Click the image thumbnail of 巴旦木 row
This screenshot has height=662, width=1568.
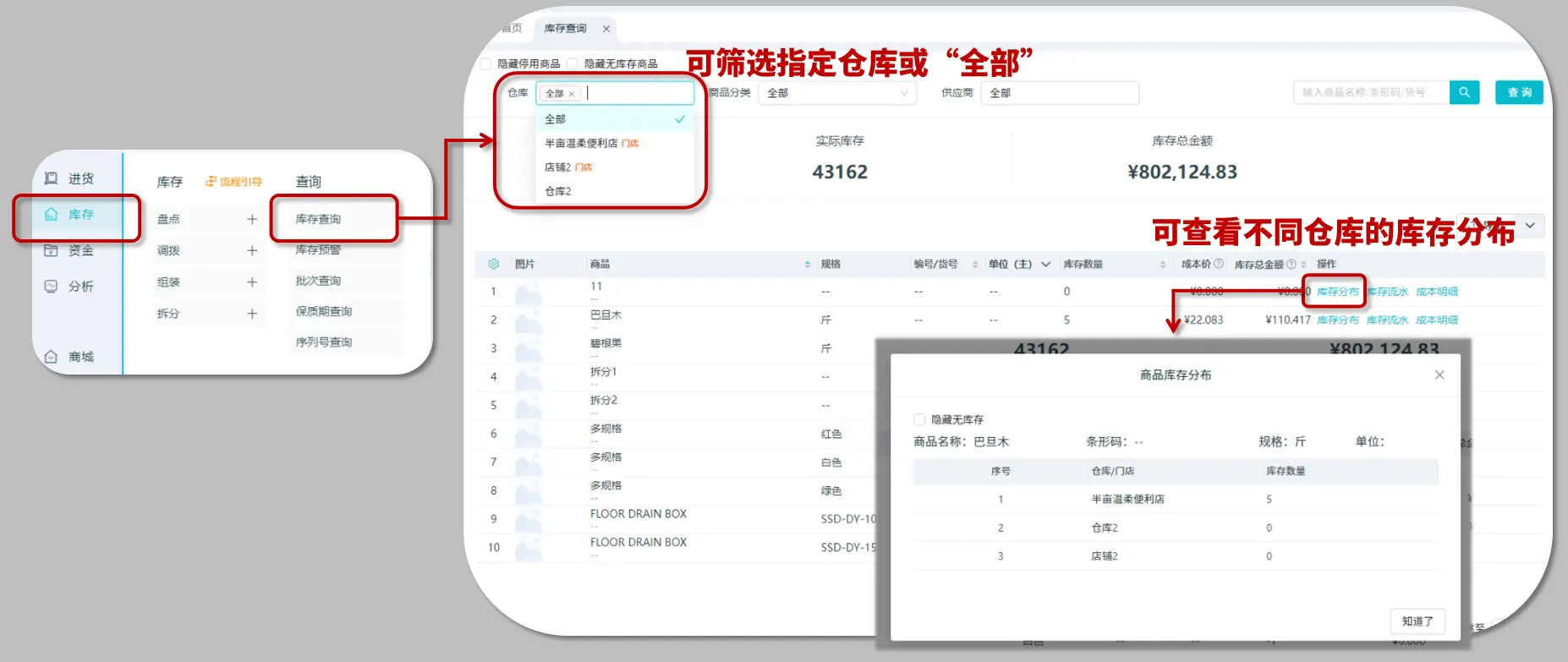529,322
